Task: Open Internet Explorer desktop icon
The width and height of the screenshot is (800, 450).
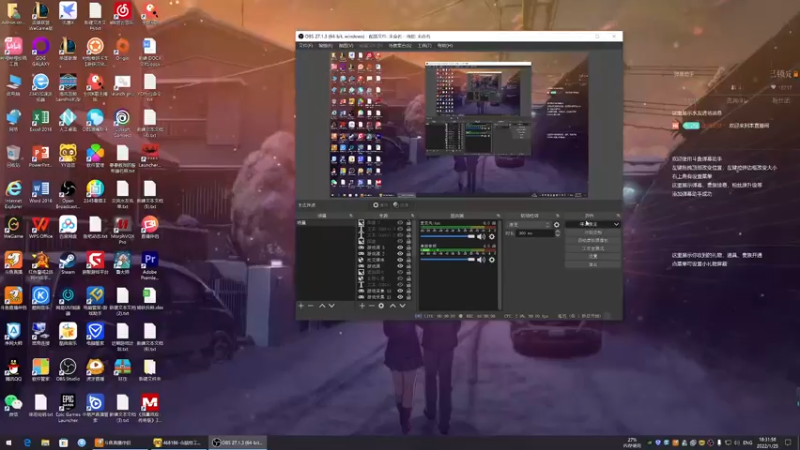Action: [13, 194]
